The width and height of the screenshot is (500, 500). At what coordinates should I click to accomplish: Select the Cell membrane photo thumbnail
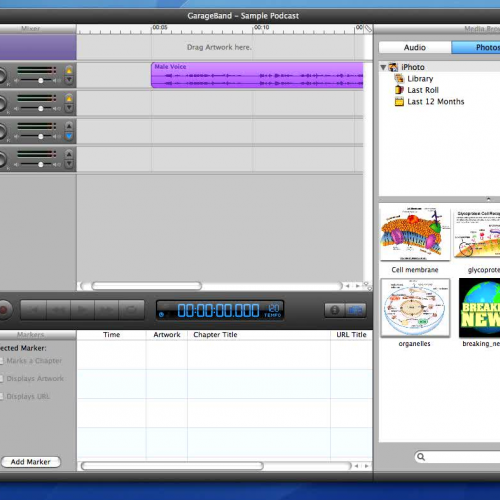(x=415, y=234)
